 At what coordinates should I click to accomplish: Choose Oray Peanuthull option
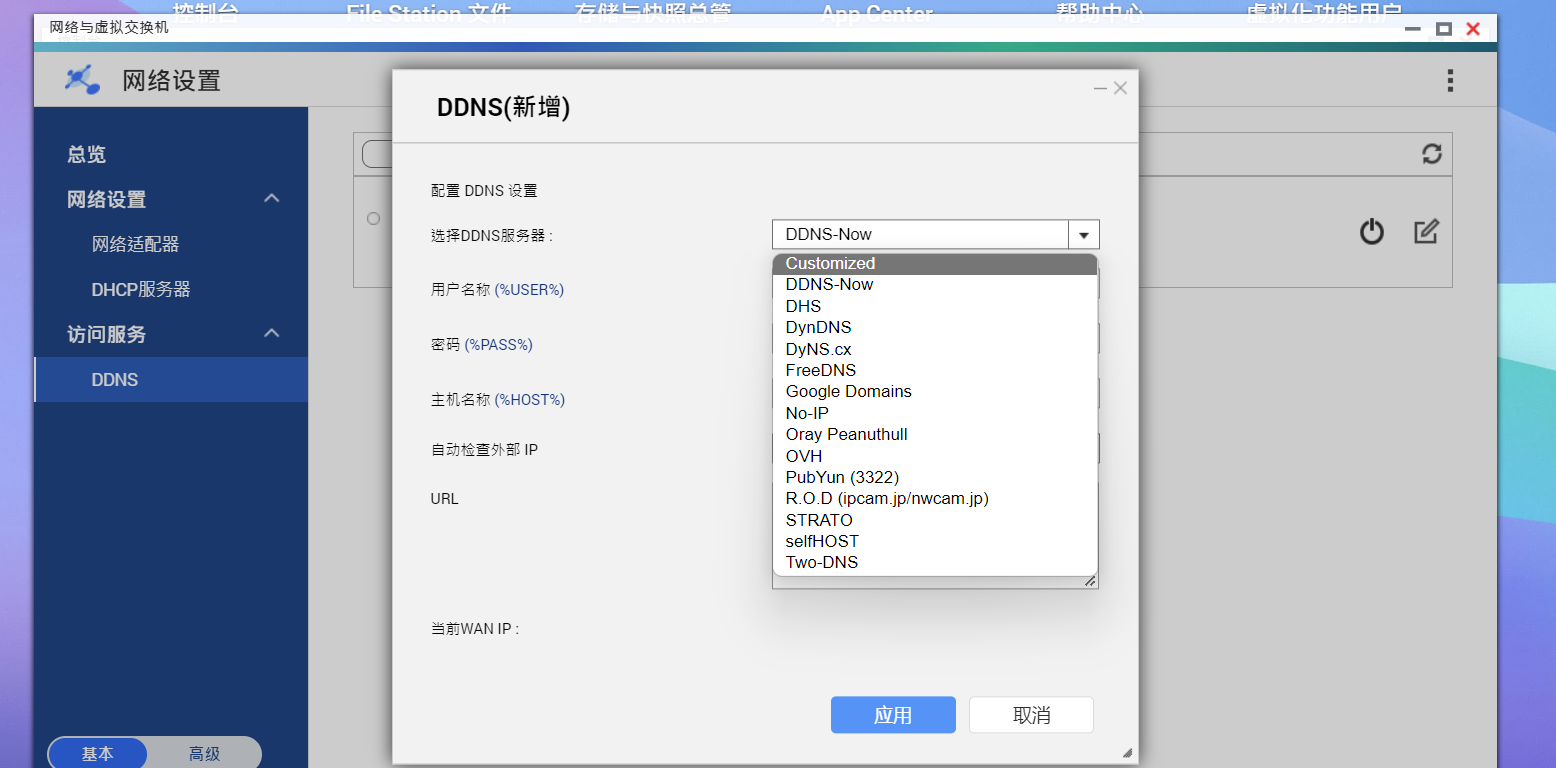click(x=935, y=434)
